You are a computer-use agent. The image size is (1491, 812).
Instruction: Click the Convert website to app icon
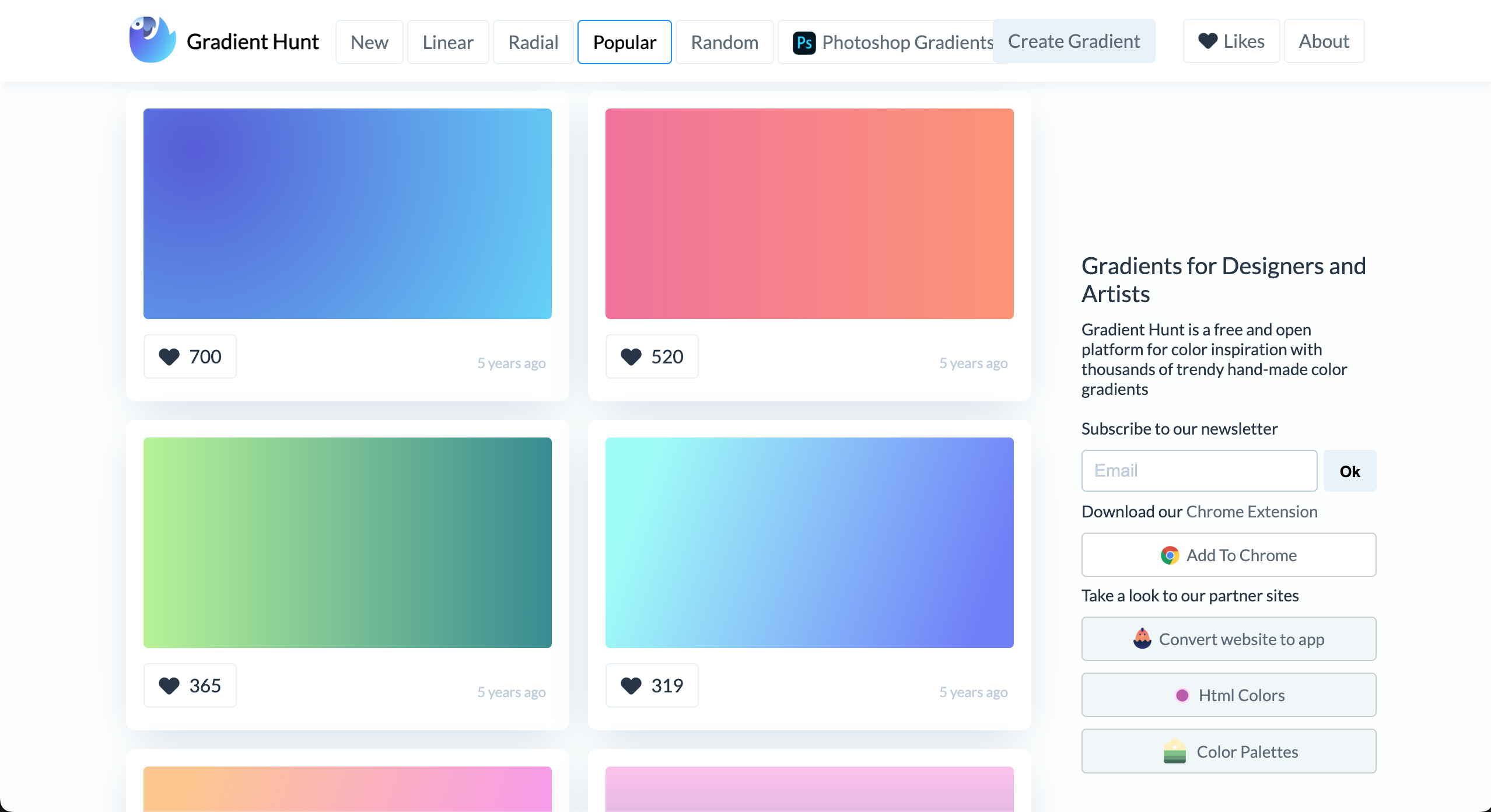point(1142,639)
